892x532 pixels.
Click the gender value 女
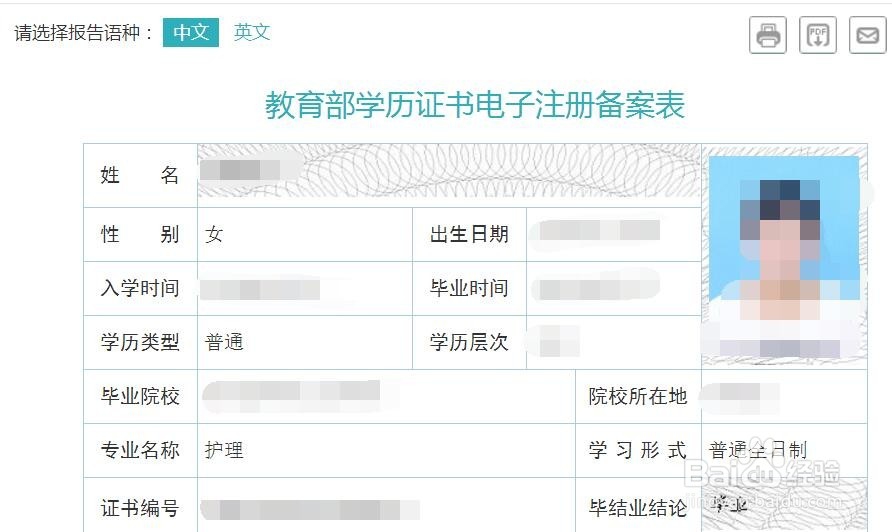[x=214, y=234]
